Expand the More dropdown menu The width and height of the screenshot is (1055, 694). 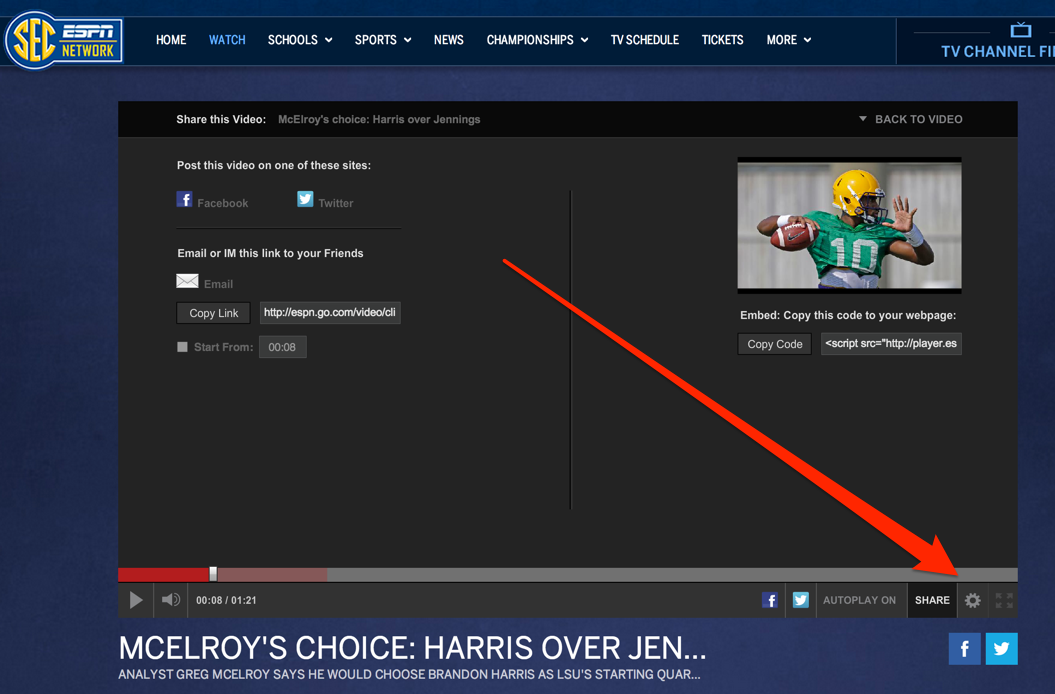click(789, 40)
